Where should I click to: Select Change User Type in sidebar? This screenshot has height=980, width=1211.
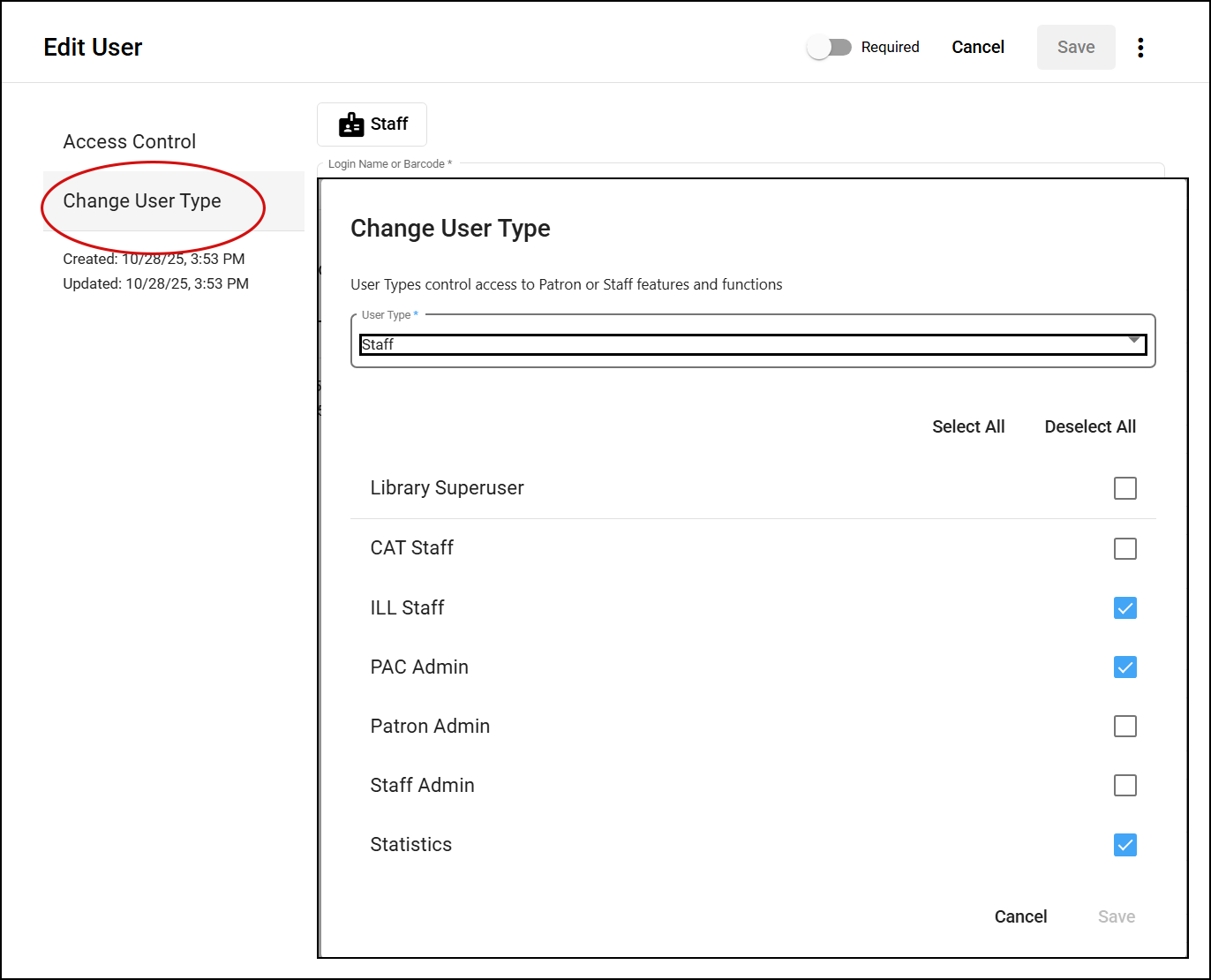pyautogui.click(x=142, y=201)
